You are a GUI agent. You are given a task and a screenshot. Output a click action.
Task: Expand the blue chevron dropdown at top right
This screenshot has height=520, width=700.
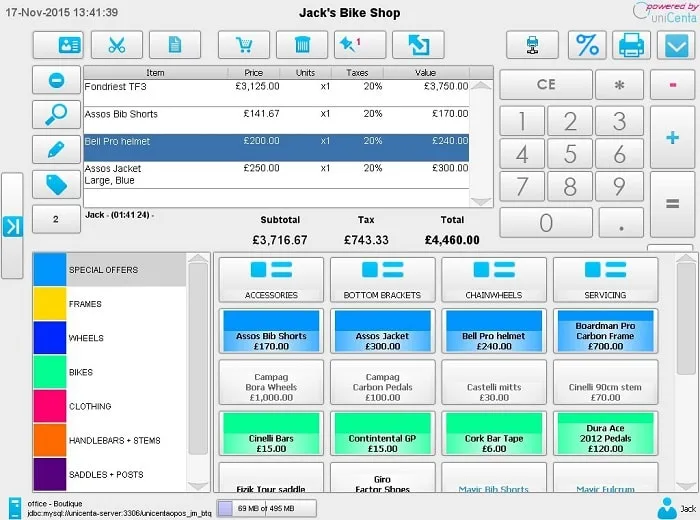click(676, 45)
